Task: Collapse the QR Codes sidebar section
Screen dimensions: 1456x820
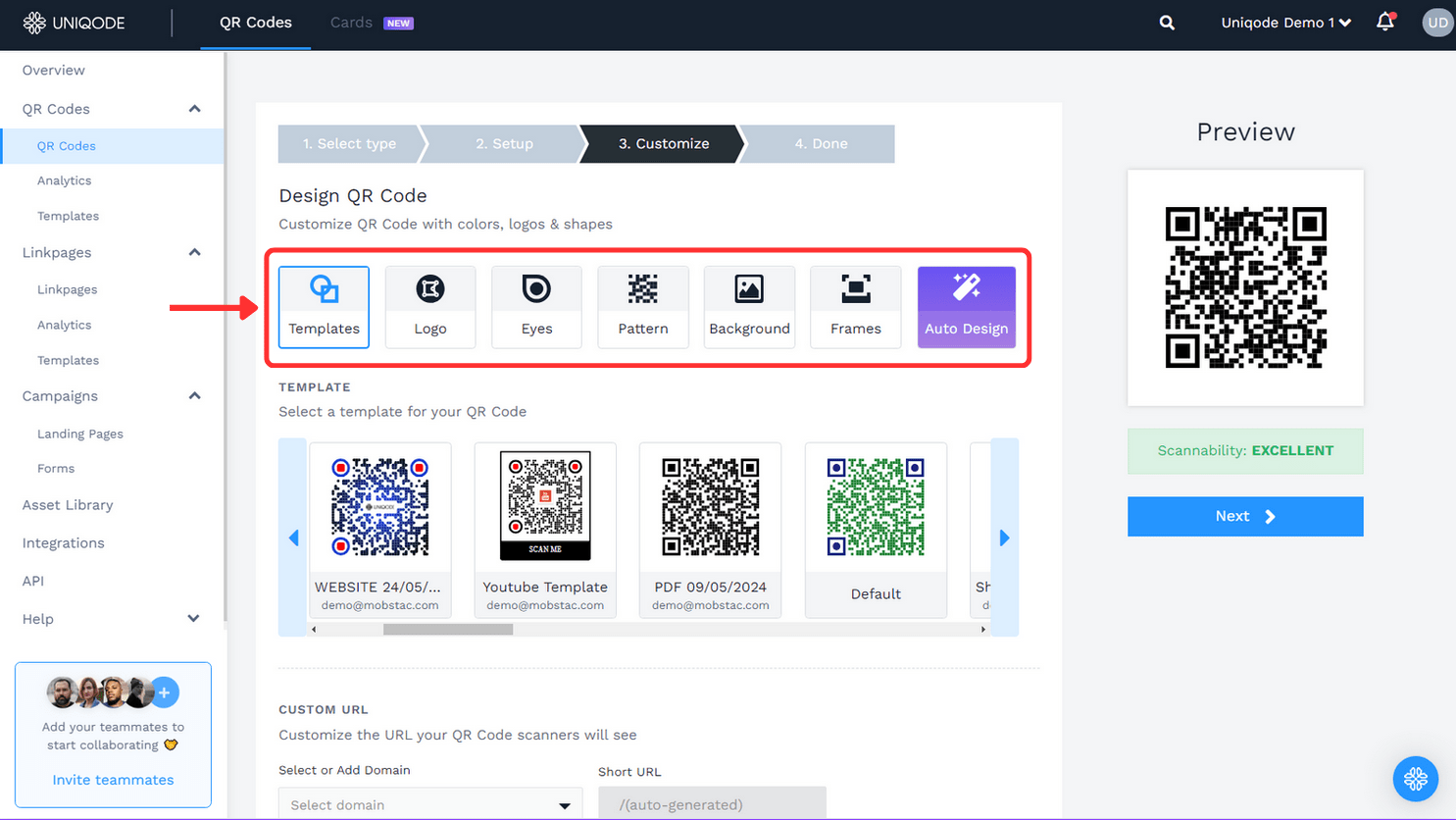Action: pos(193,109)
